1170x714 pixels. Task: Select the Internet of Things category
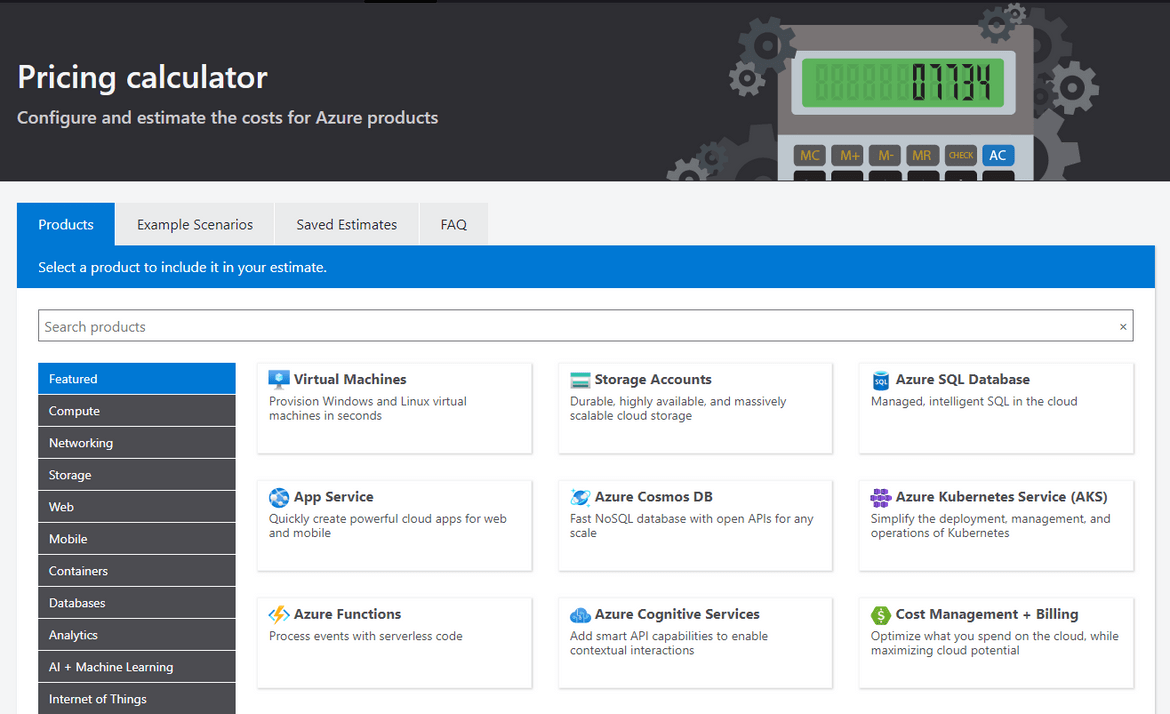(x=137, y=699)
